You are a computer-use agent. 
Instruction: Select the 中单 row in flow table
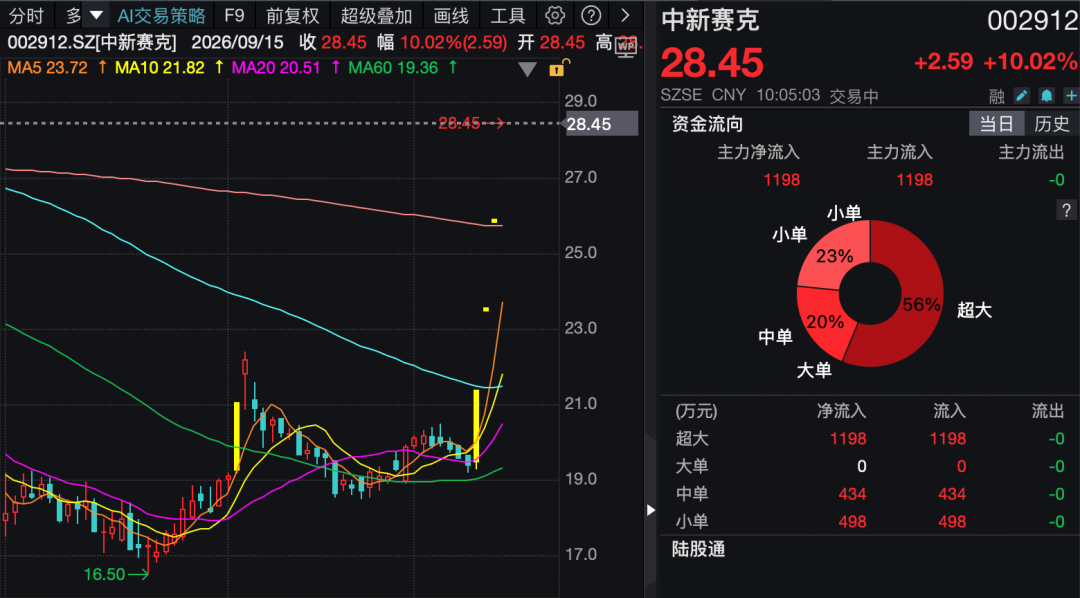pos(869,494)
